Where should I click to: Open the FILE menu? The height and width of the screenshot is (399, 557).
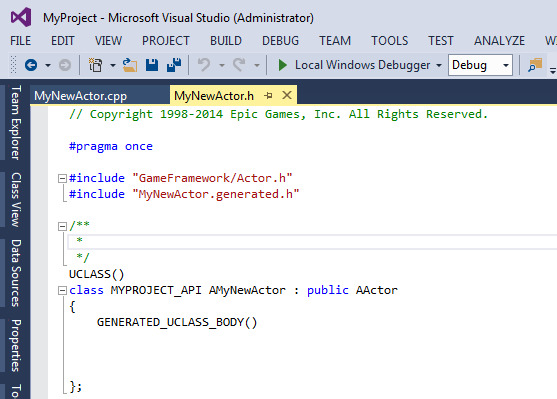tap(21, 41)
